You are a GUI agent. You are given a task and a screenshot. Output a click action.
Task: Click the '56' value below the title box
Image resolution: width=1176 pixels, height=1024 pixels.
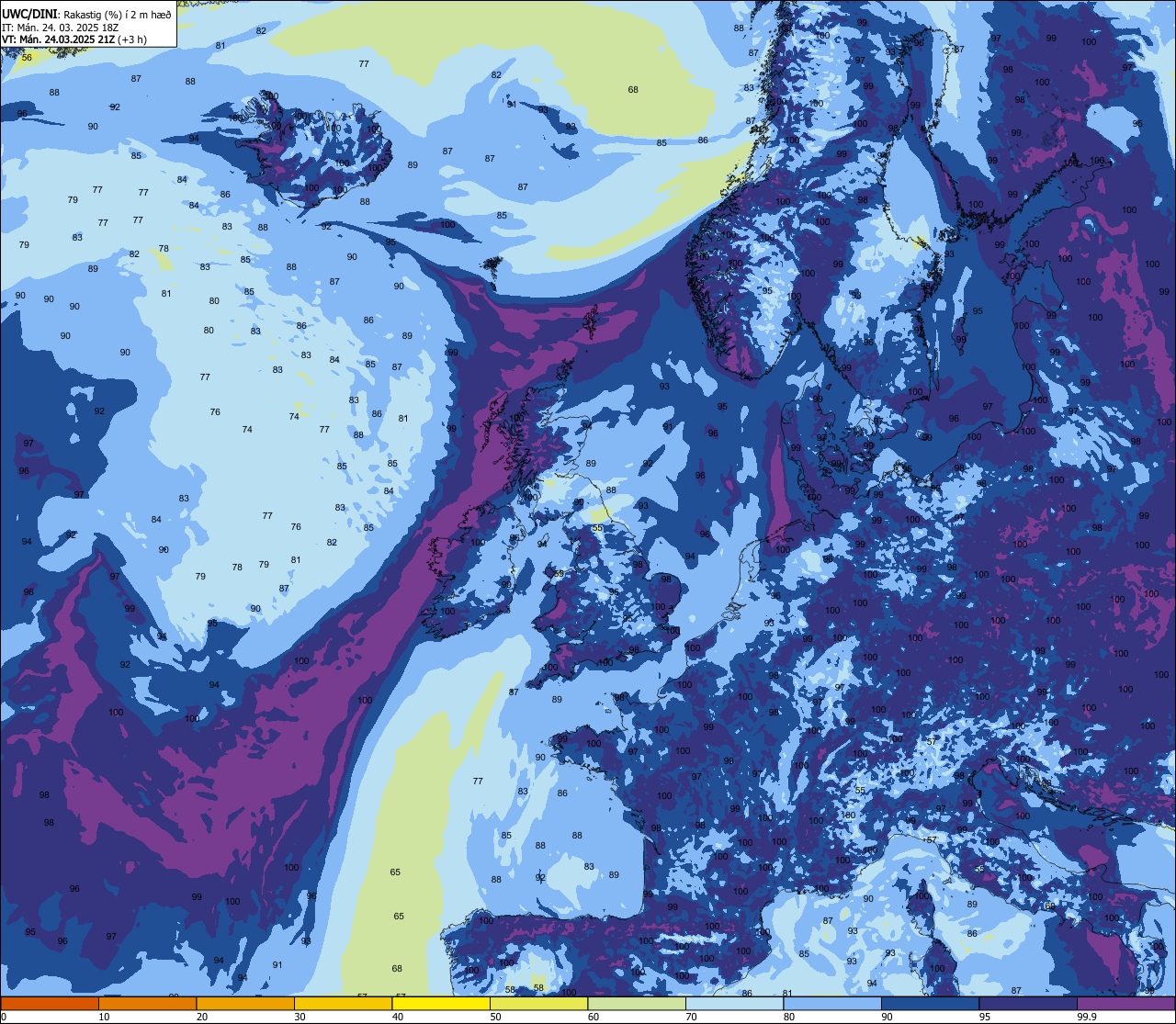[27, 57]
